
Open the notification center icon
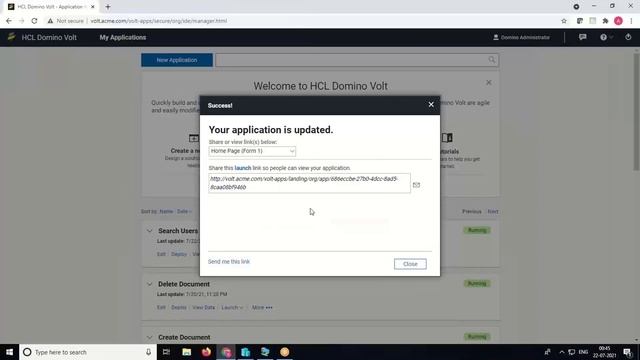627,352
